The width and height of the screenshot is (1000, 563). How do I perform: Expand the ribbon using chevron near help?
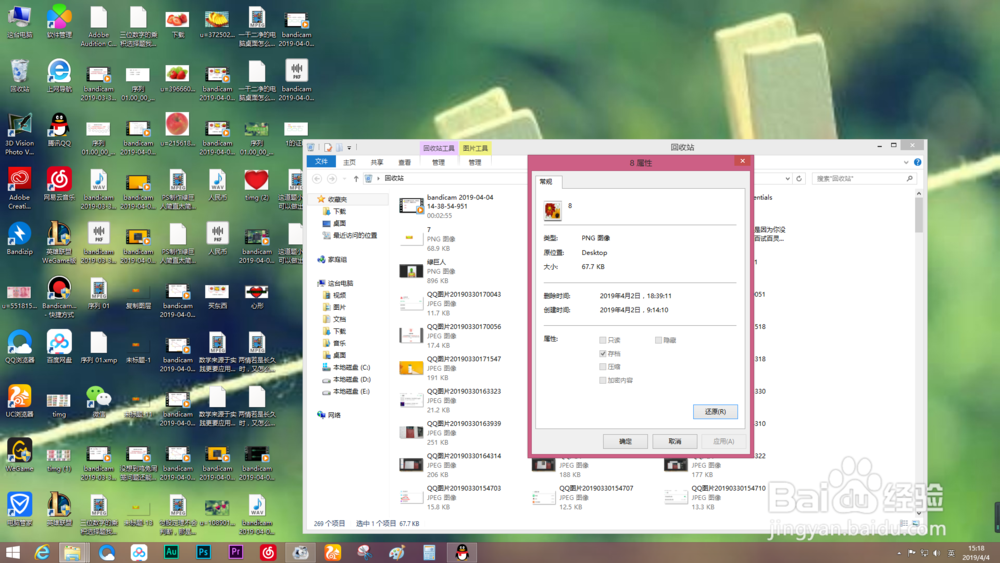pos(906,163)
